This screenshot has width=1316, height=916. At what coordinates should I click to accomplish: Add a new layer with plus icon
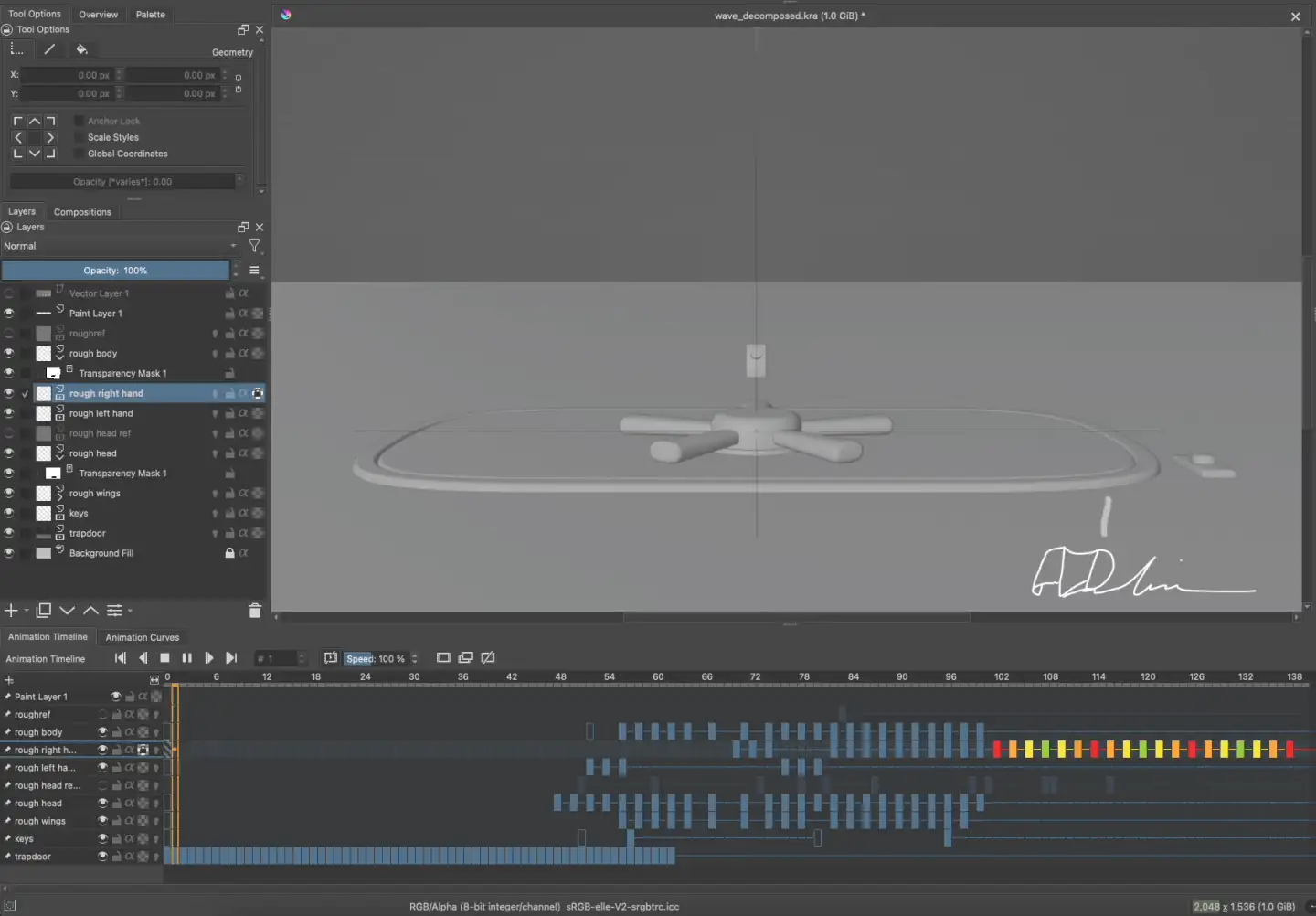[11, 611]
